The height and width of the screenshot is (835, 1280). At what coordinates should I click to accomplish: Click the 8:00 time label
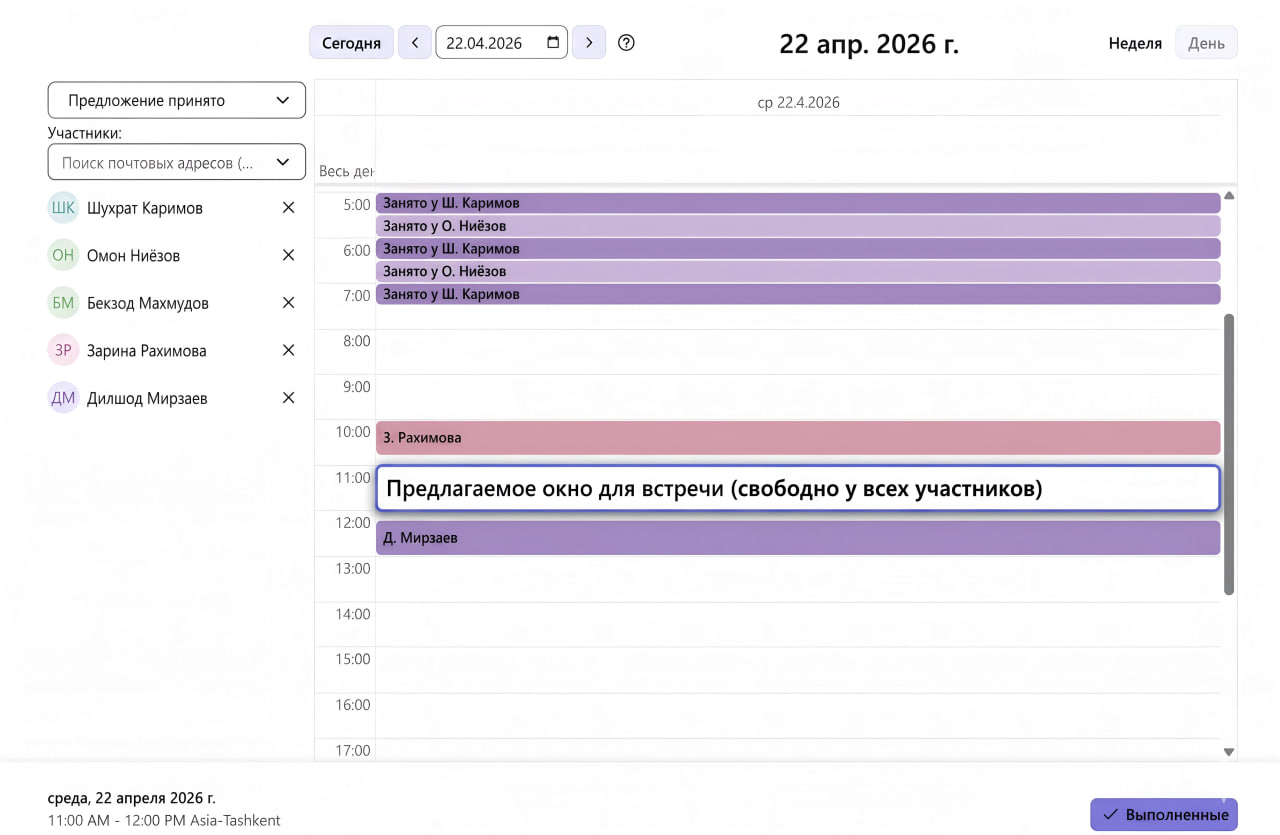coord(356,341)
